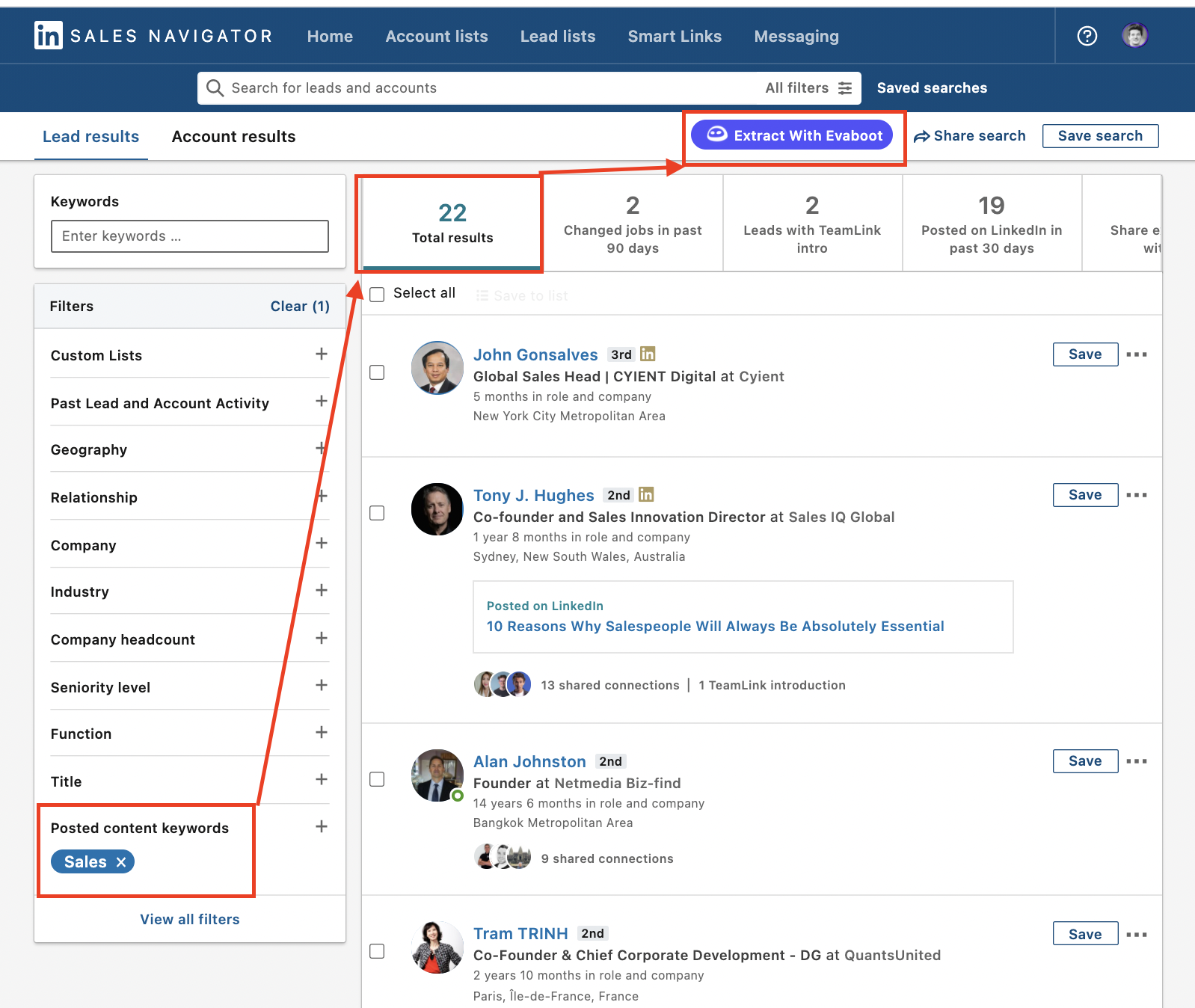
Task: Save Tony J. Hughes as a lead
Action: [x=1085, y=495]
